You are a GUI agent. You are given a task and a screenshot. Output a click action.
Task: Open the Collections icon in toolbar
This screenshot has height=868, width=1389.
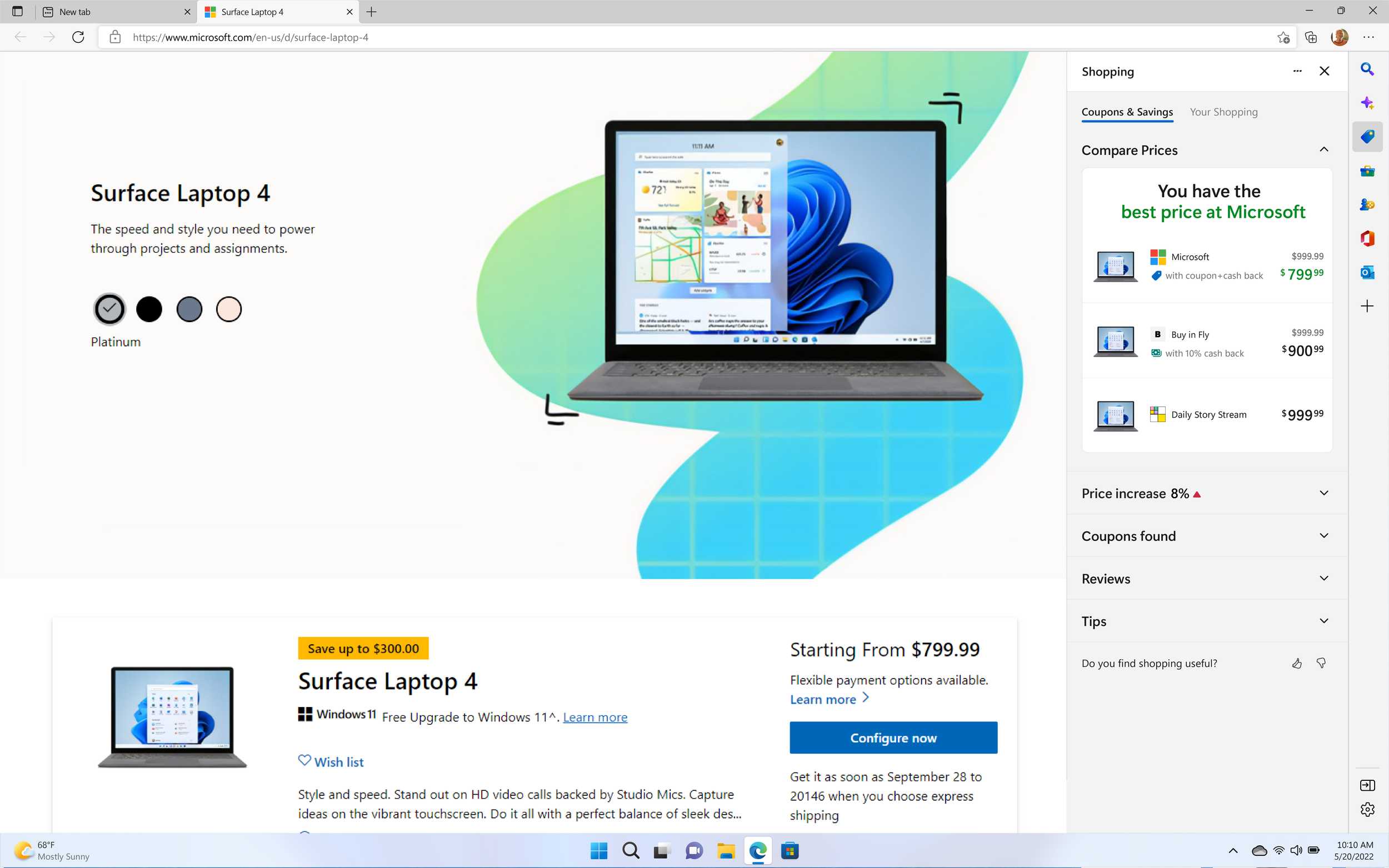click(1311, 37)
